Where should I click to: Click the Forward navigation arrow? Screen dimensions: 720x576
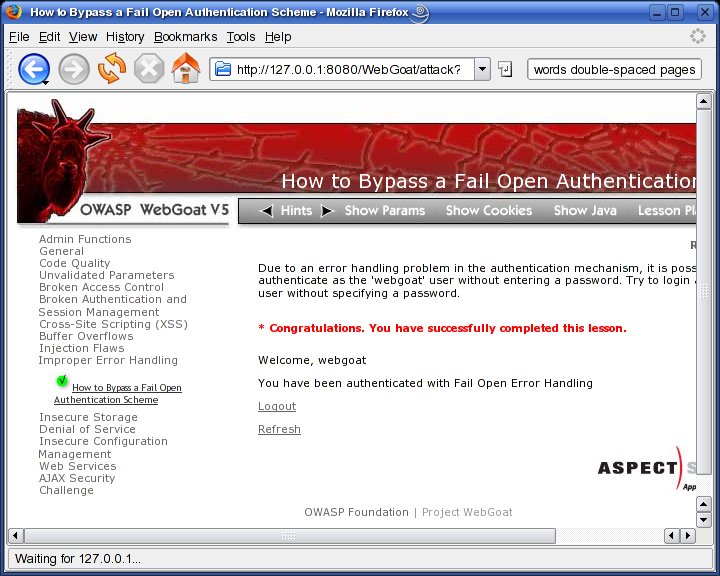click(74, 69)
